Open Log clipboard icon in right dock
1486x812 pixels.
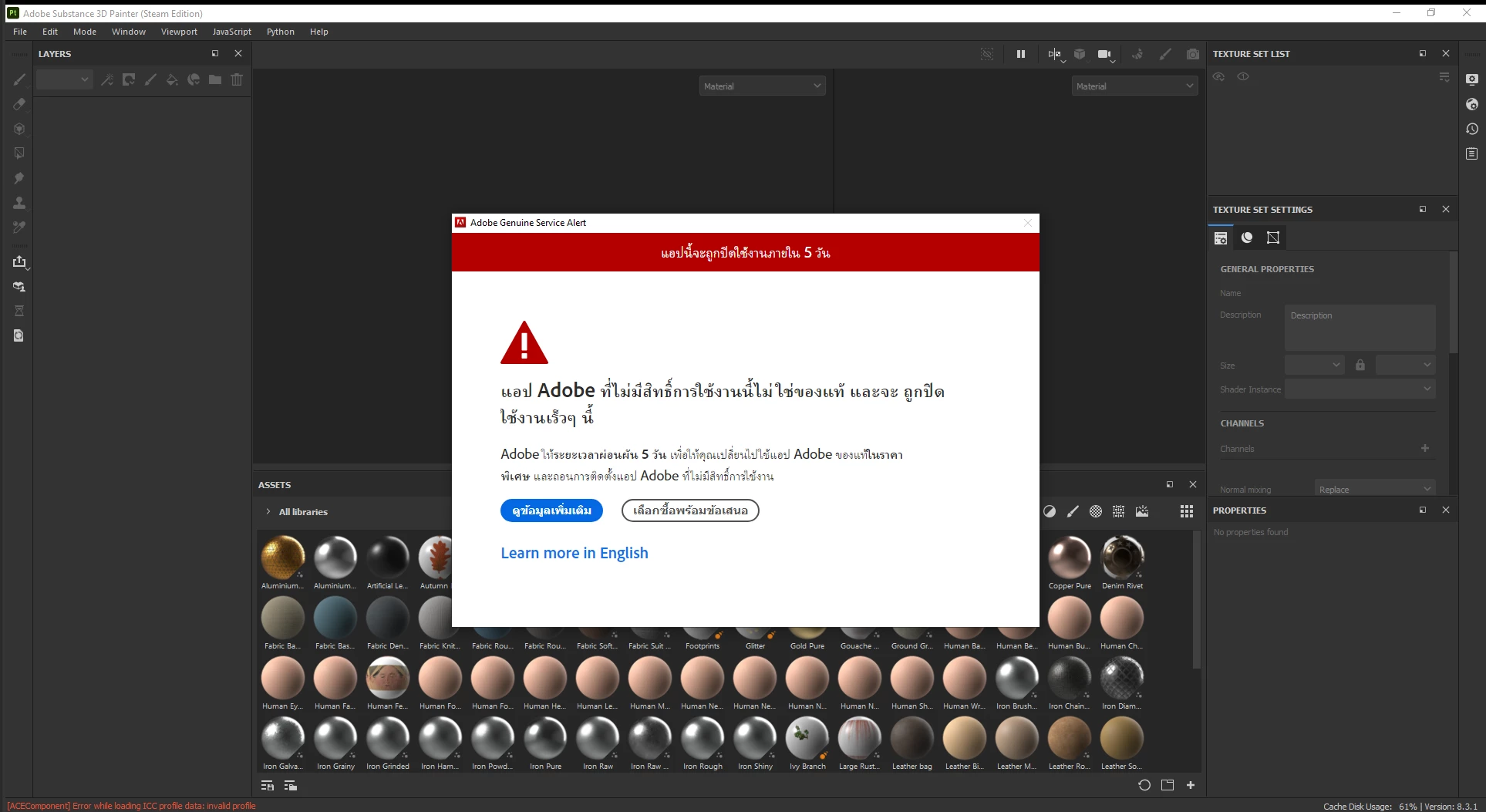coord(1472,153)
